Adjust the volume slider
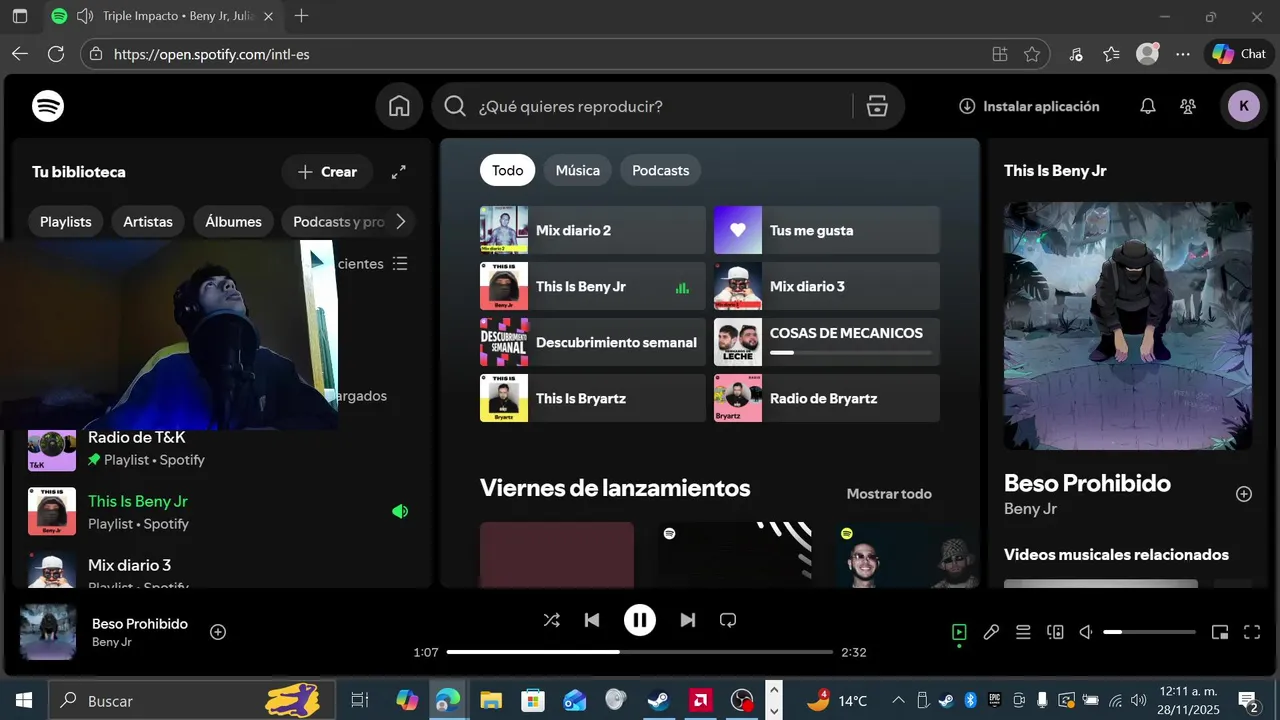 tap(1149, 632)
